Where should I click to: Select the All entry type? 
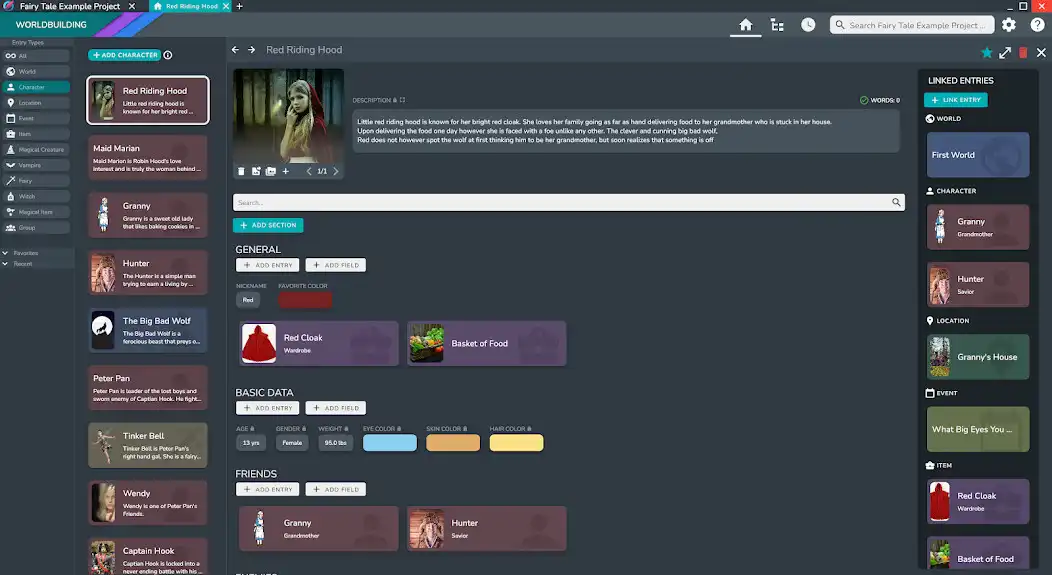pos(36,56)
